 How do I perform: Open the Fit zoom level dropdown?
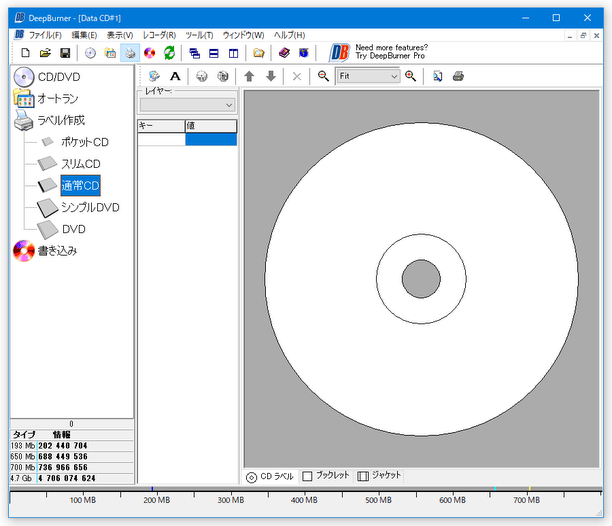click(368, 76)
